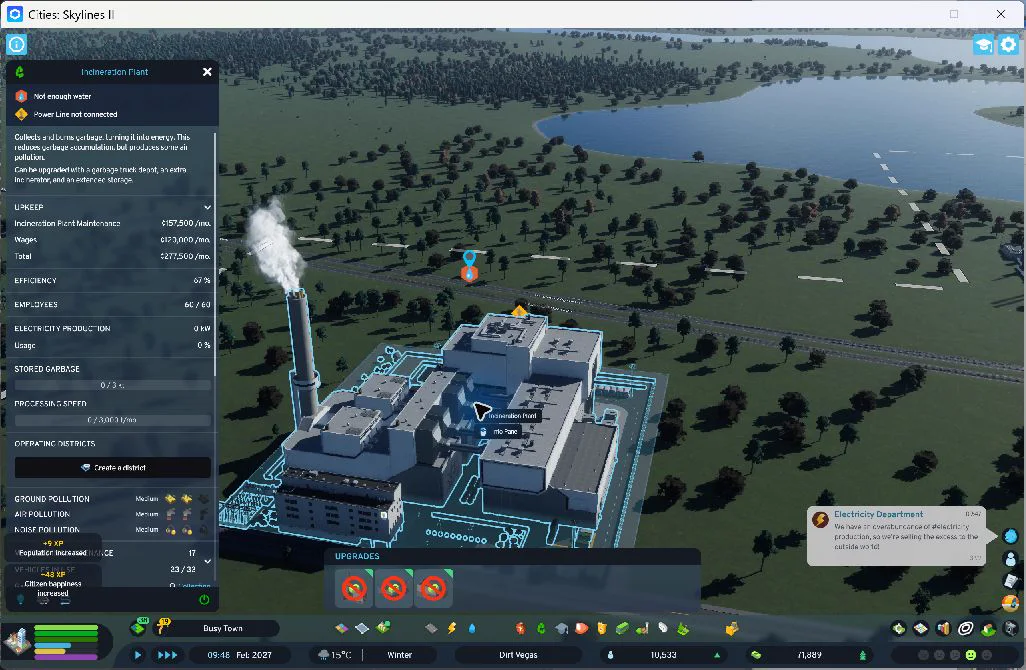Expand the vehicles section chevron
Screen dimensions: 1026x670
[x=207, y=561]
